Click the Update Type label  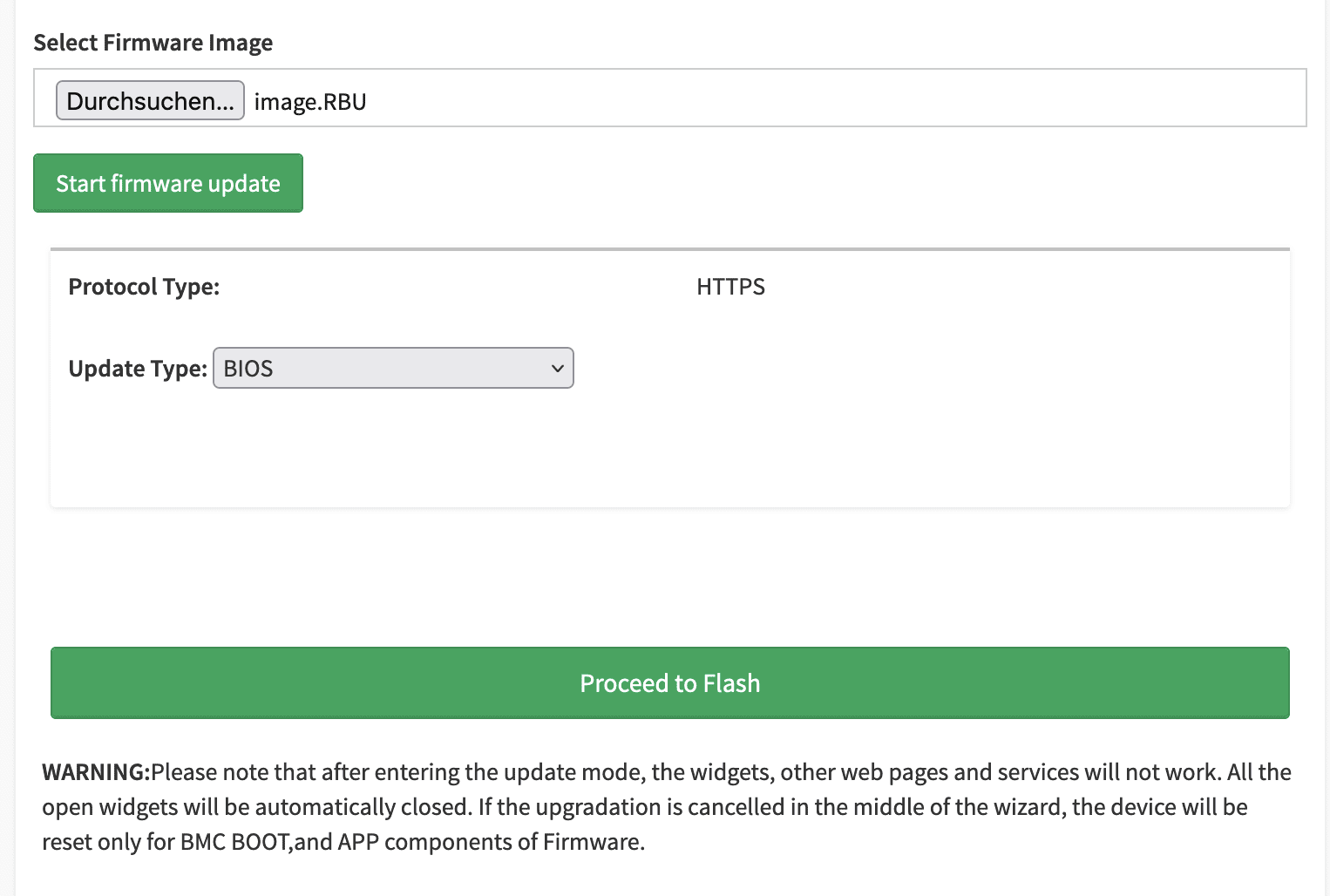tap(138, 369)
